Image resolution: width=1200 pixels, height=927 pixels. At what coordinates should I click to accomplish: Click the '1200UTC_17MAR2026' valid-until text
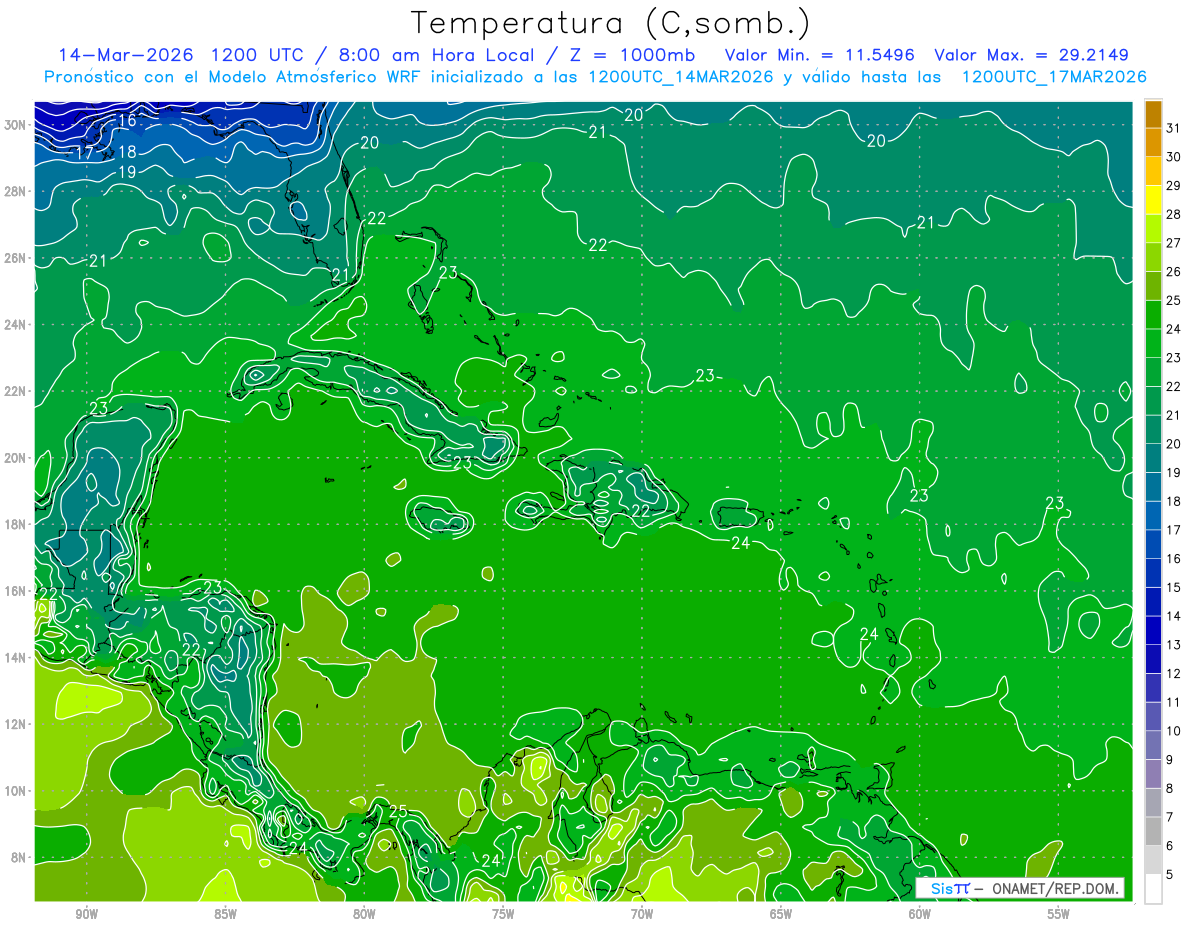[1054, 77]
